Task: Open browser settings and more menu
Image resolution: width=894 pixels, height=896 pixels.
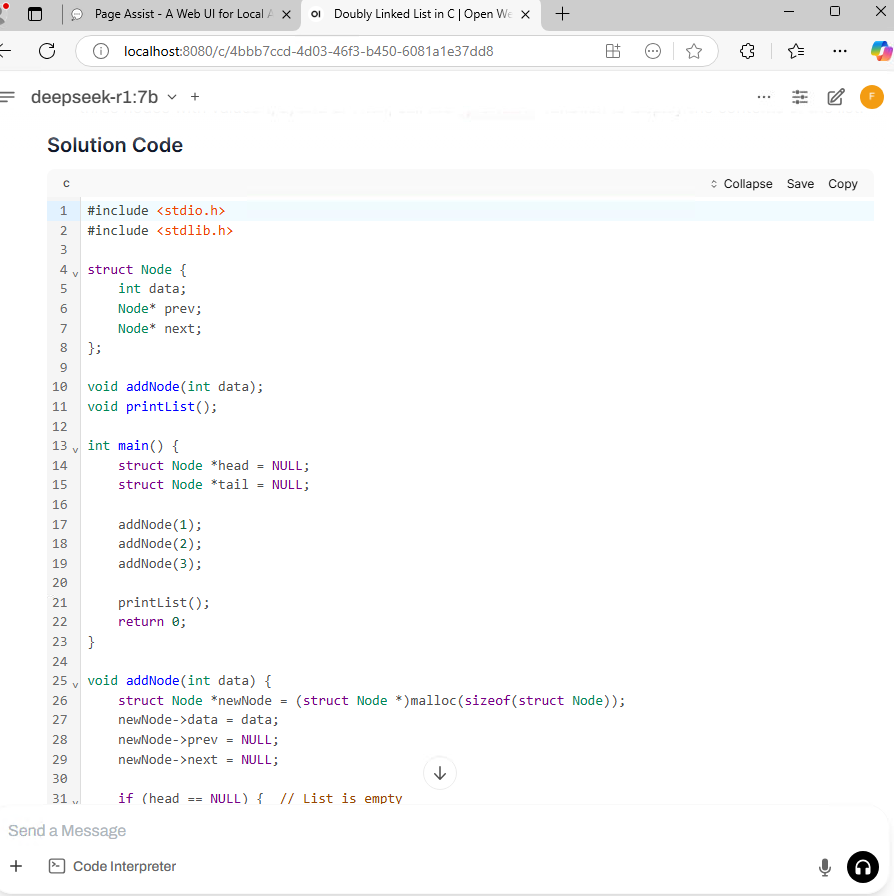Action: [840, 51]
